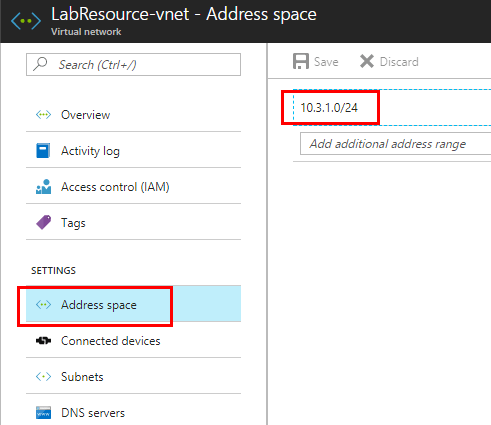This screenshot has width=491, height=425.
Task: Click the Save floppy disk icon
Action: click(x=301, y=61)
